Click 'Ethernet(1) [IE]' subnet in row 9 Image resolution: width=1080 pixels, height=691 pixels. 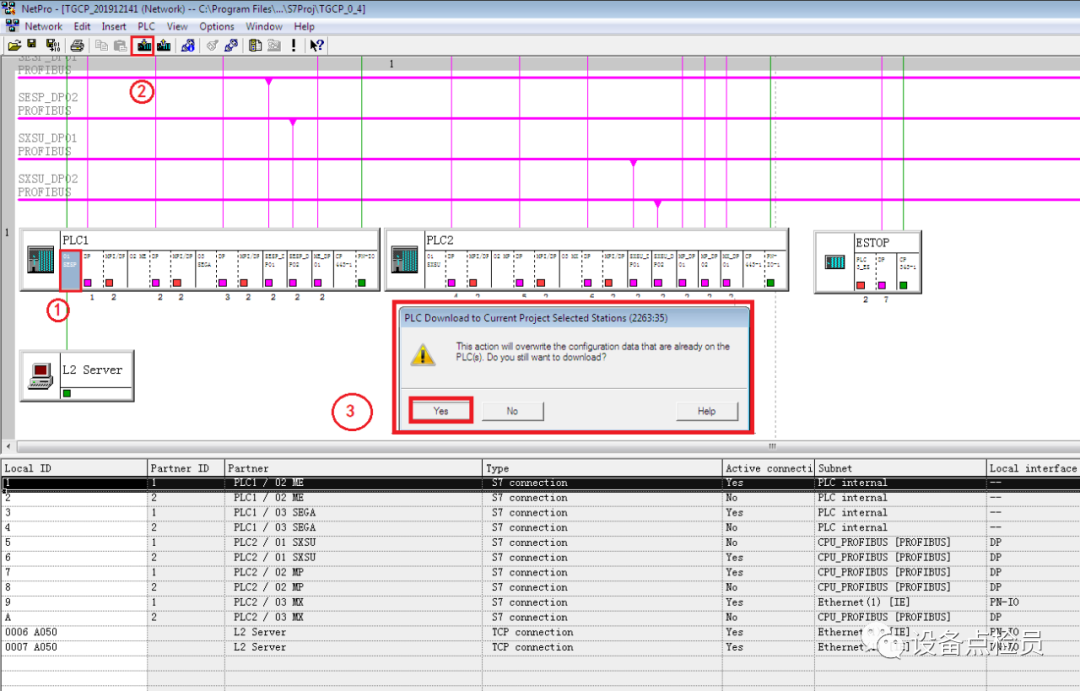point(864,602)
